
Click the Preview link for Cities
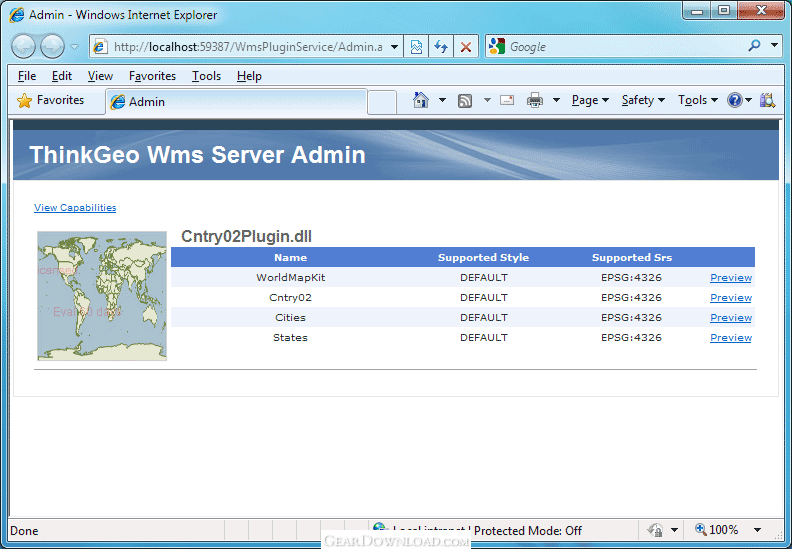pyautogui.click(x=731, y=318)
